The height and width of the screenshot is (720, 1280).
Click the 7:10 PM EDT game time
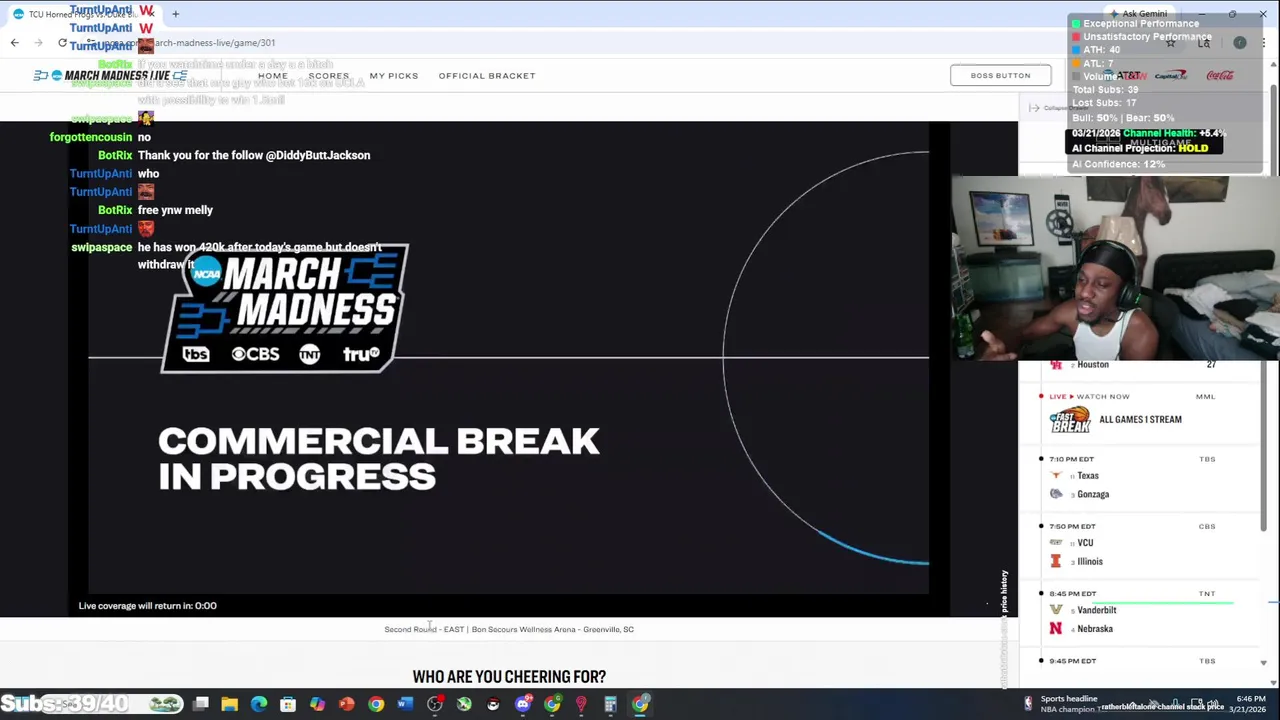(1071, 459)
